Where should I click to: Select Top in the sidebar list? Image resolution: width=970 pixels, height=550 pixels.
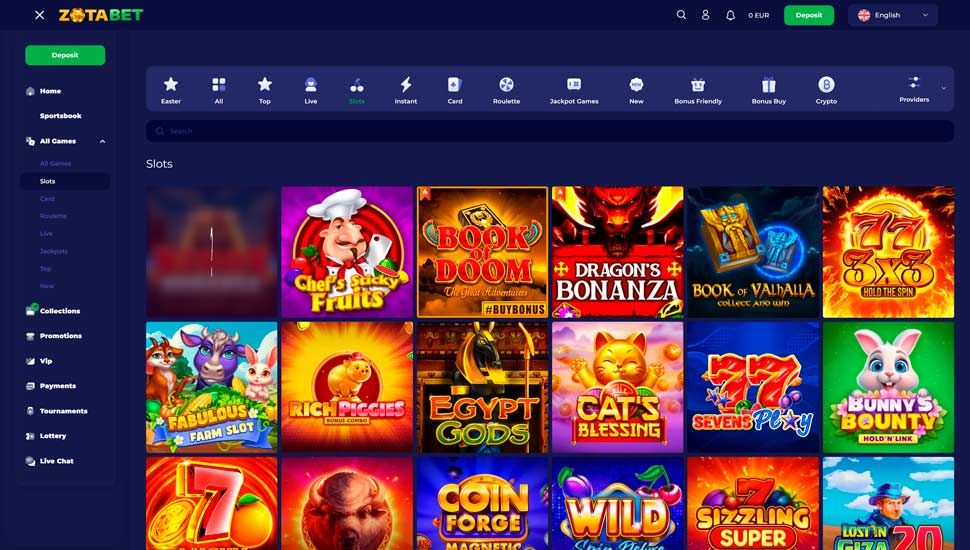coord(46,269)
